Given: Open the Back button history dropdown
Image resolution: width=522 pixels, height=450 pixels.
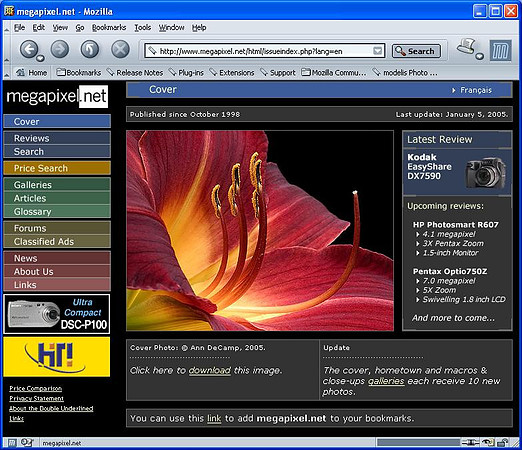Looking at the screenshot, I should coord(40,58).
